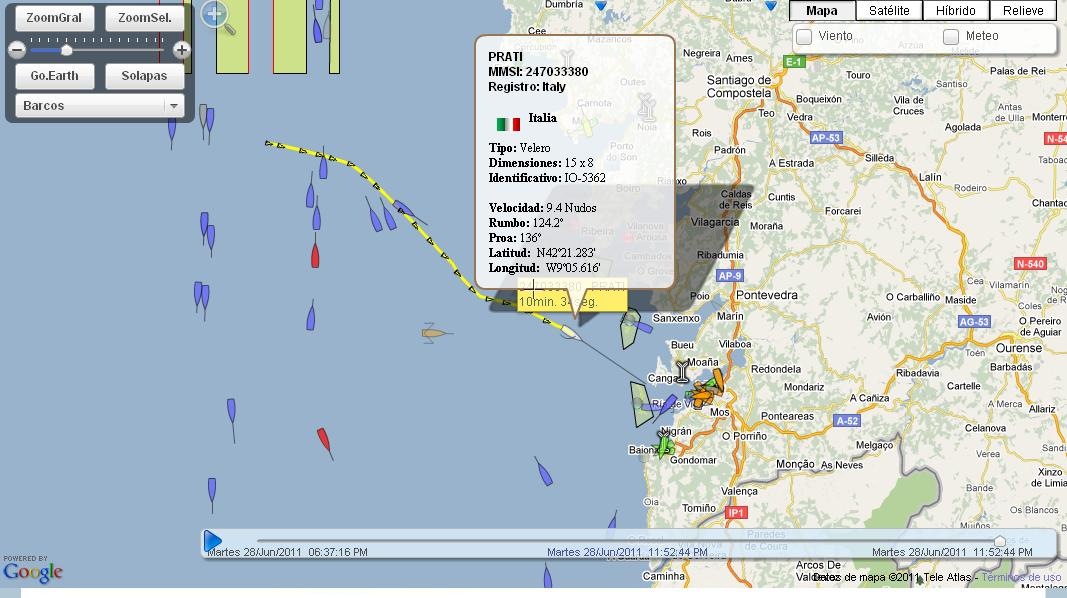Click the Italian flag in popup
Screen dimensions: 1067x598
pyautogui.click(x=508, y=124)
